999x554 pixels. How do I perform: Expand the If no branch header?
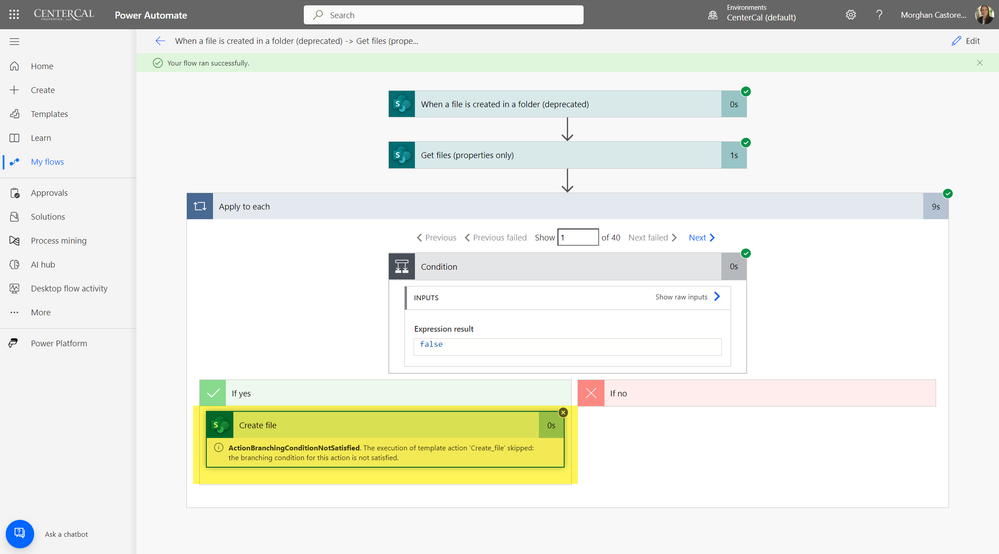[757, 393]
